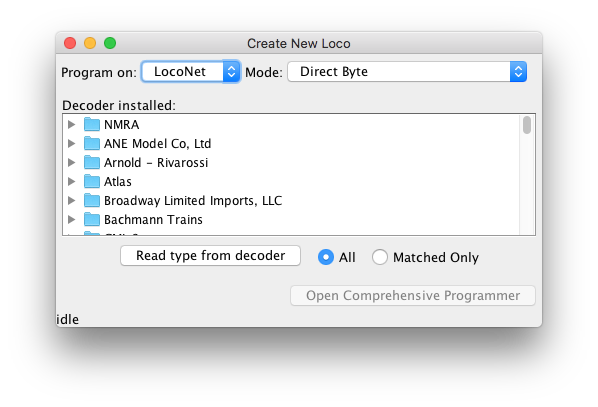Click Open Comprehensive Programmer button
The image size is (598, 407).
coord(413,296)
